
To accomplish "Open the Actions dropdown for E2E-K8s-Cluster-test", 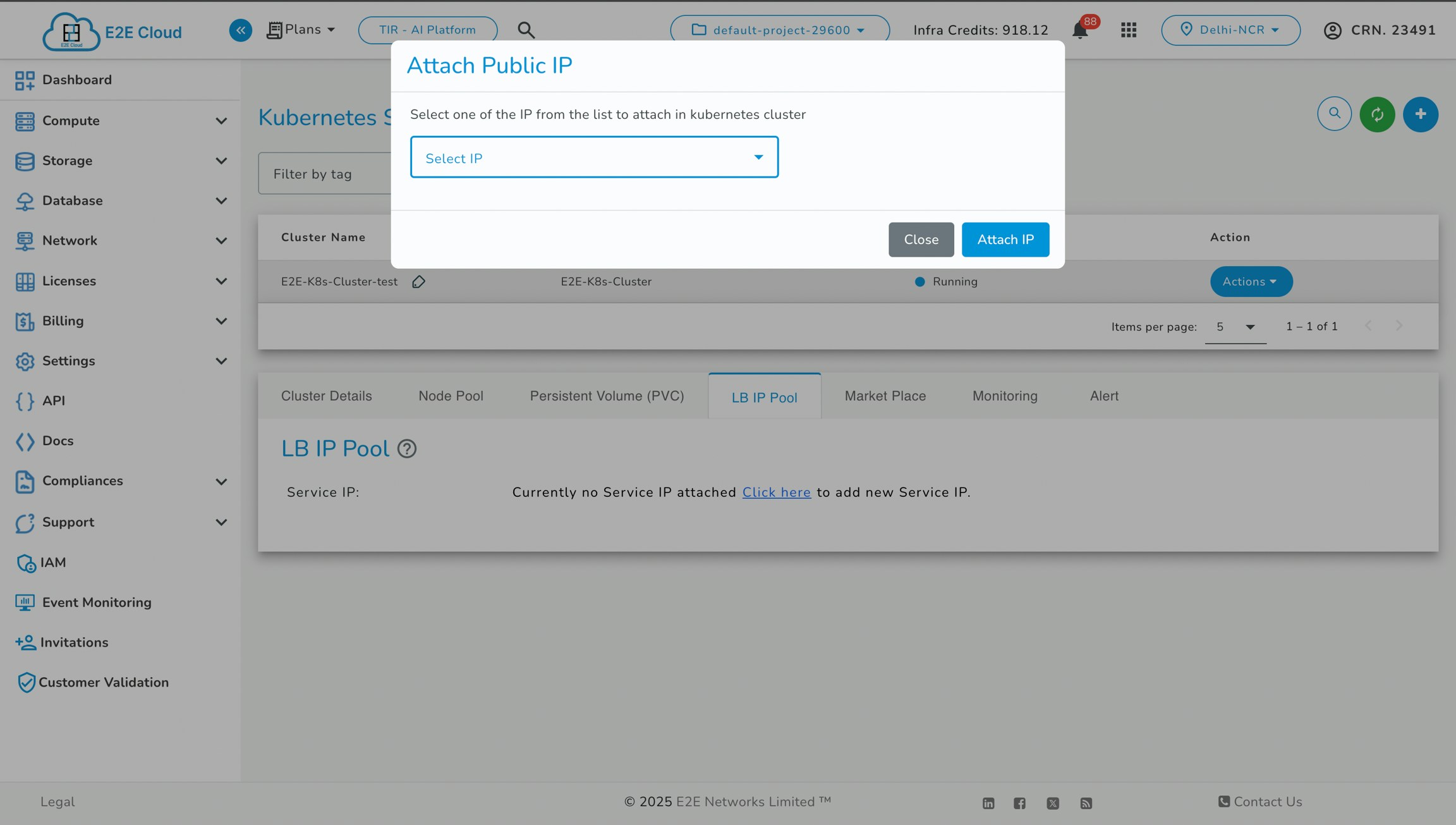I will click(1251, 281).
